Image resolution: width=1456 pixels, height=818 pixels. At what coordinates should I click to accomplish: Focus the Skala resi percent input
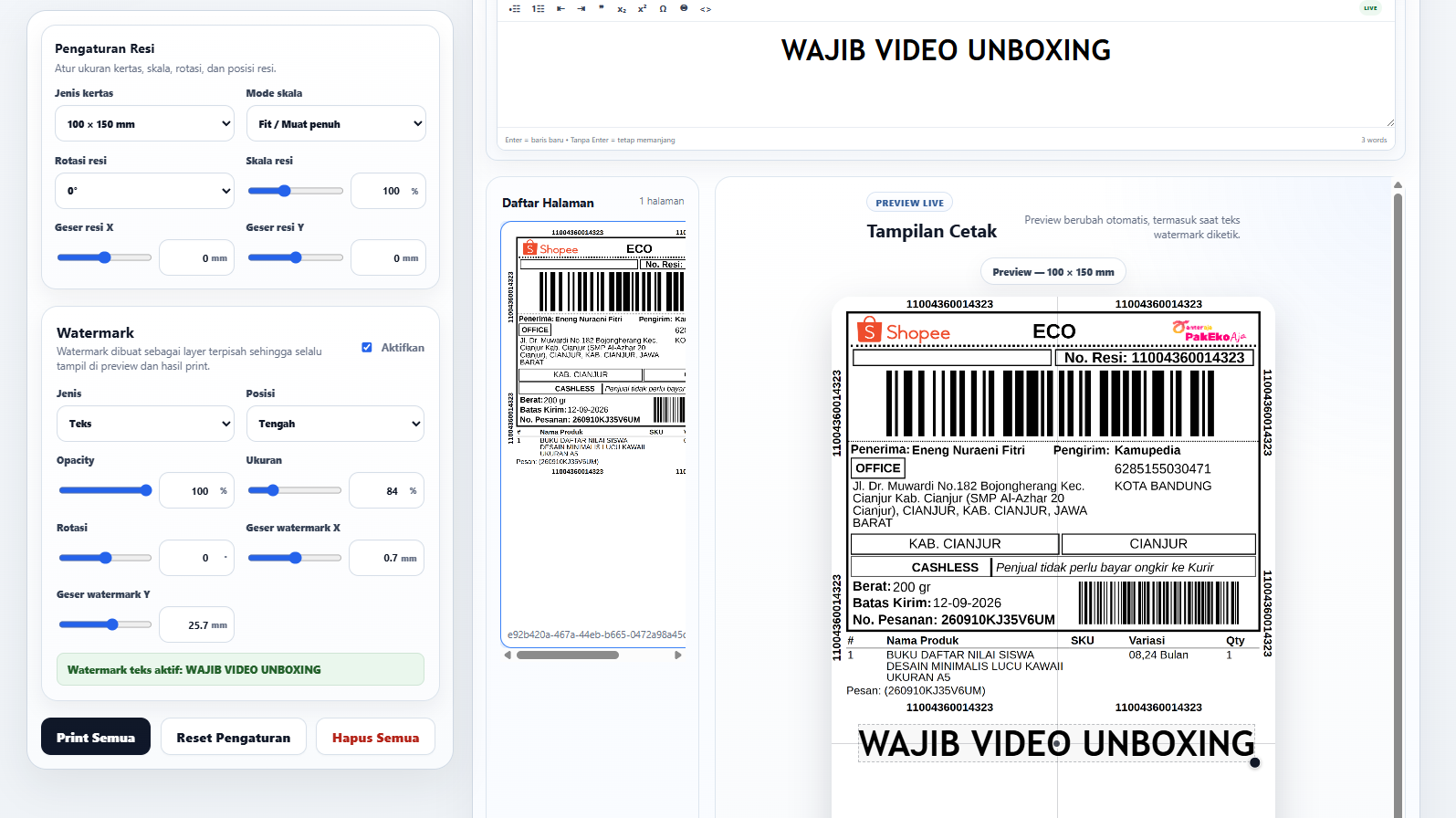(388, 191)
